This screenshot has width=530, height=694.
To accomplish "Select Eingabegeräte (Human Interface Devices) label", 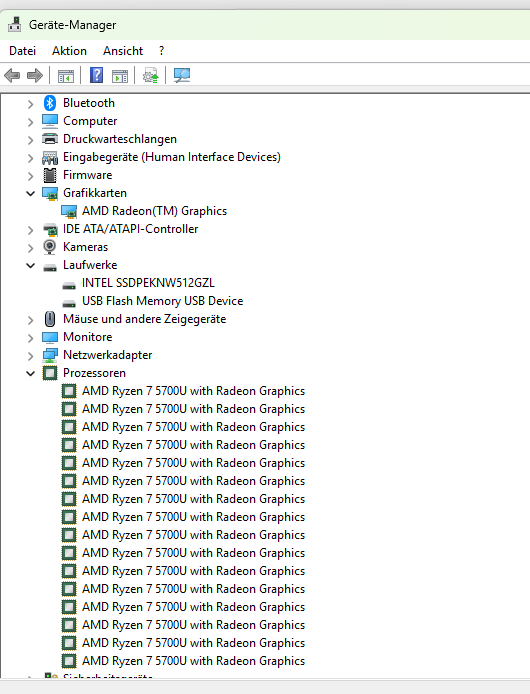I will pos(172,157).
